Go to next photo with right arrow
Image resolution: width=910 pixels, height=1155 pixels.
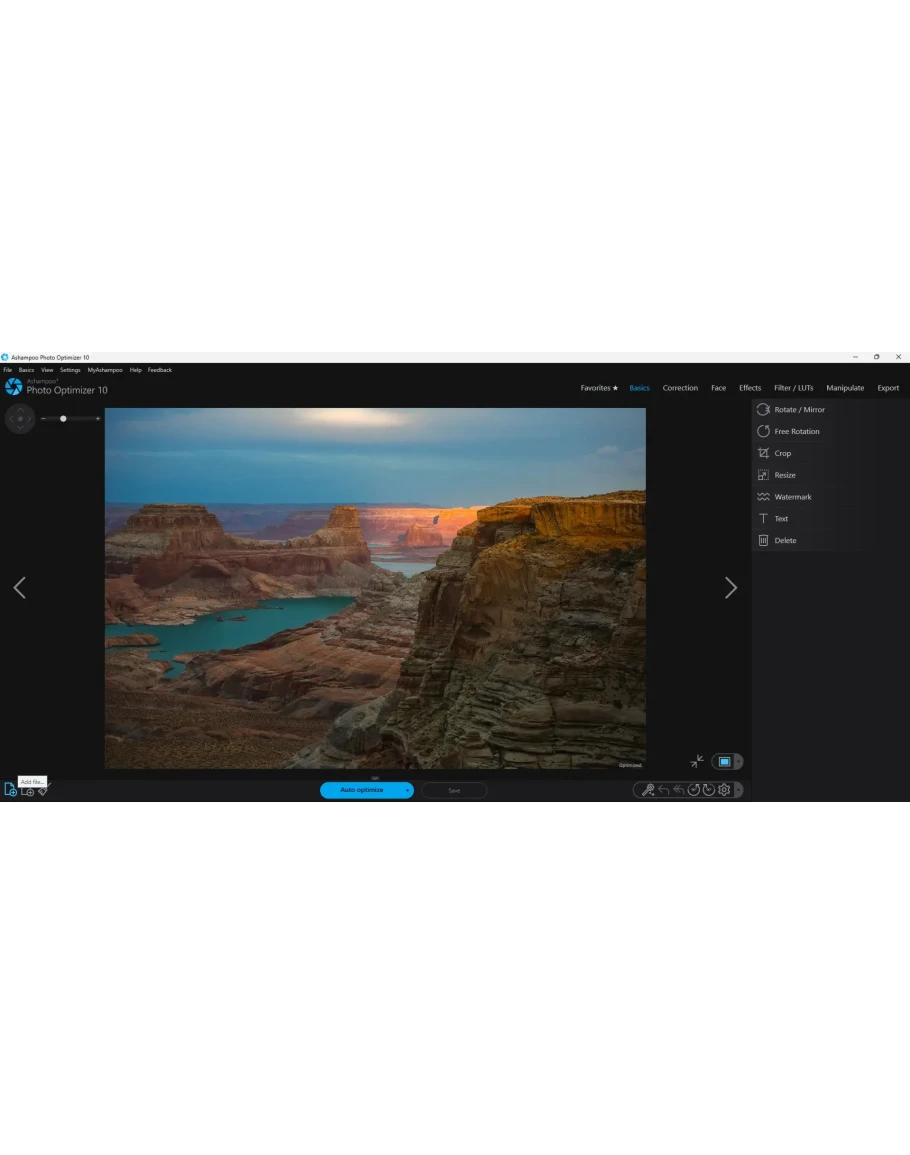click(730, 588)
